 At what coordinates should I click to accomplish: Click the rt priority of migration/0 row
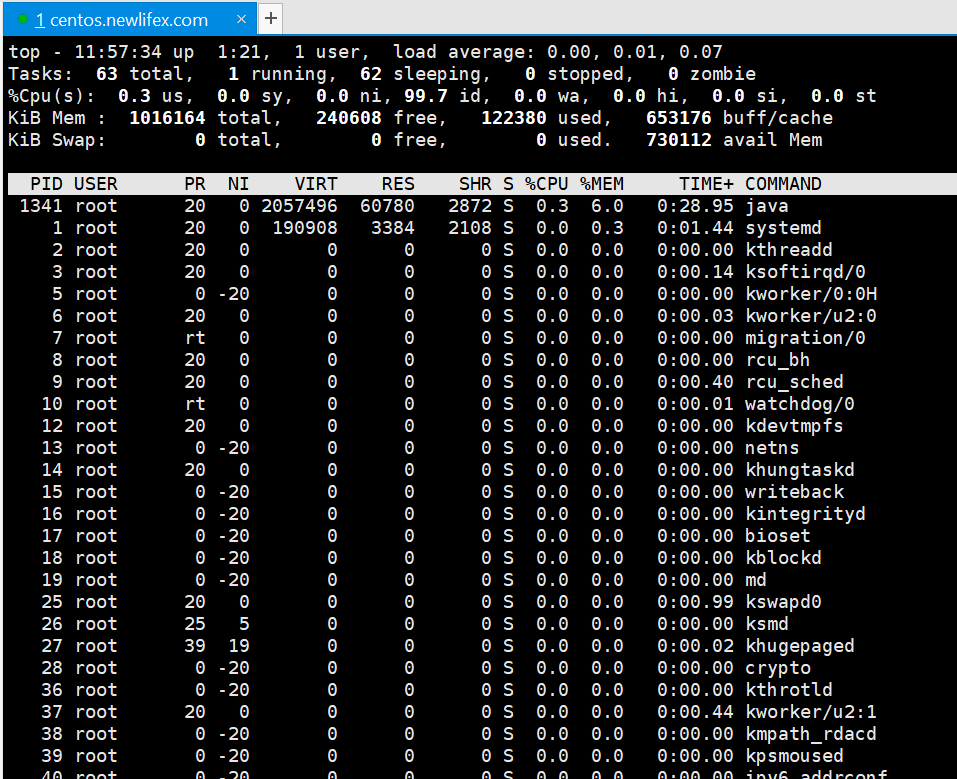[195, 338]
